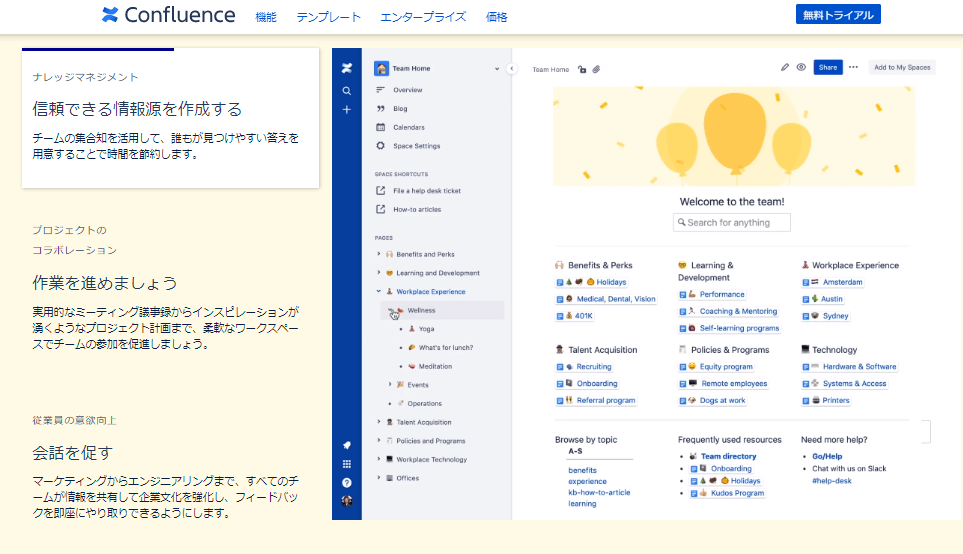Open the more actions ellipsis menu
The width and height of the screenshot is (963, 554).
click(853, 68)
